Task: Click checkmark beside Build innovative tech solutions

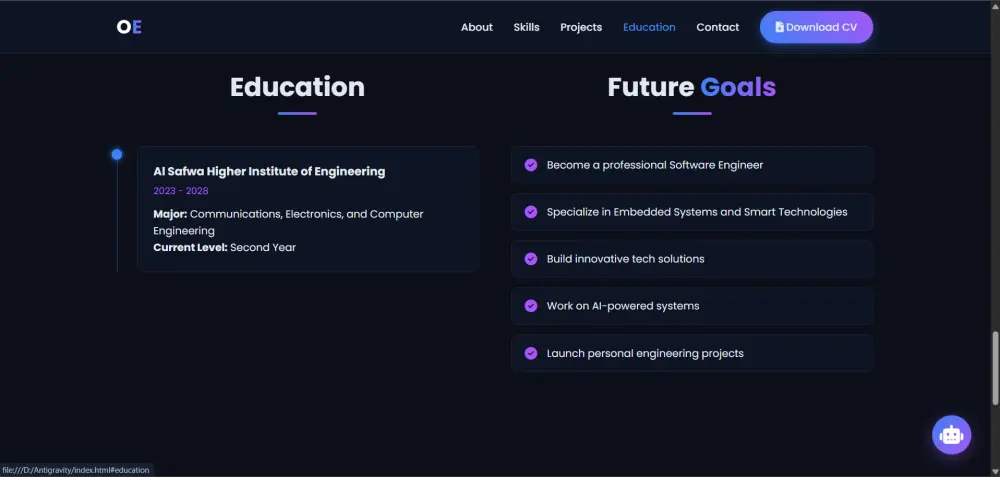Action: (x=531, y=259)
